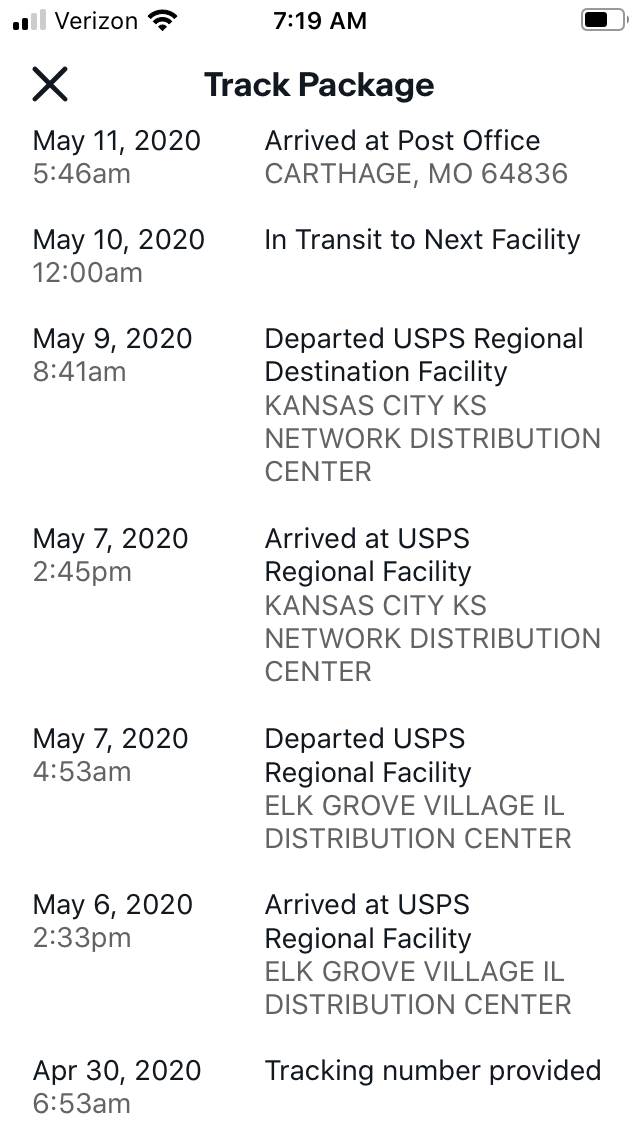Tap May 7, 2020 2:45pm timestamp

[110, 555]
